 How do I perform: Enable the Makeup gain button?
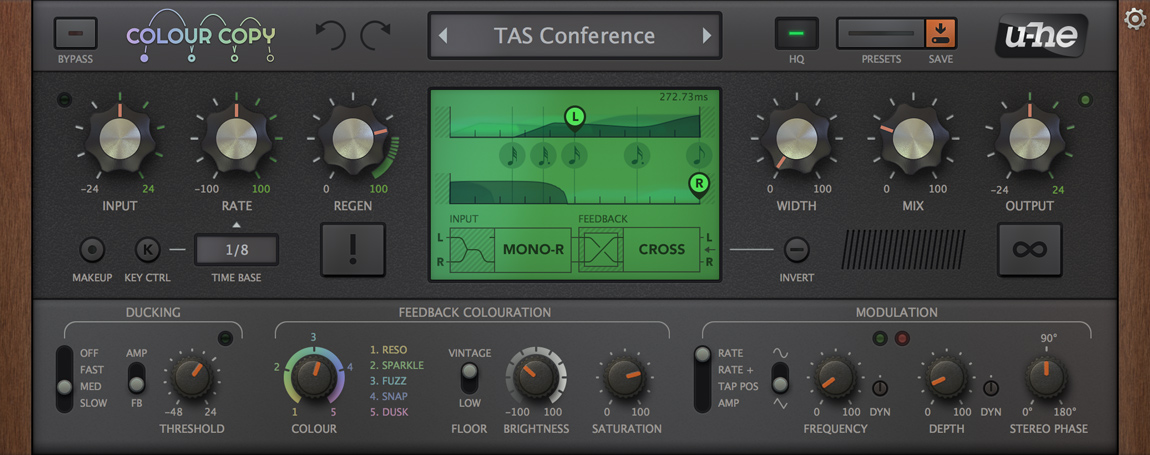92,250
